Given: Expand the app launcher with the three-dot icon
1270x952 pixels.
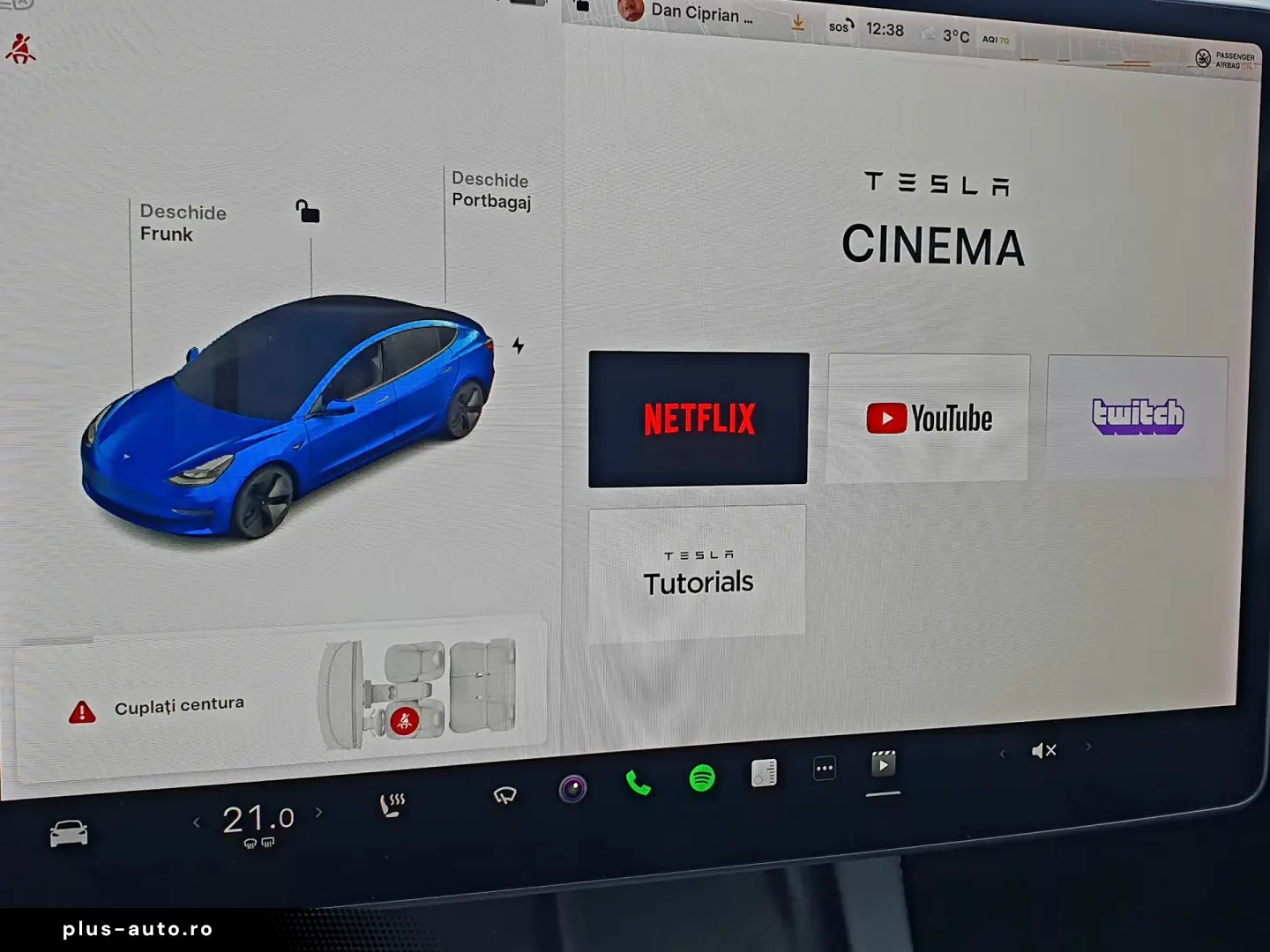Looking at the screenshot, I should [x=825, y=768].
